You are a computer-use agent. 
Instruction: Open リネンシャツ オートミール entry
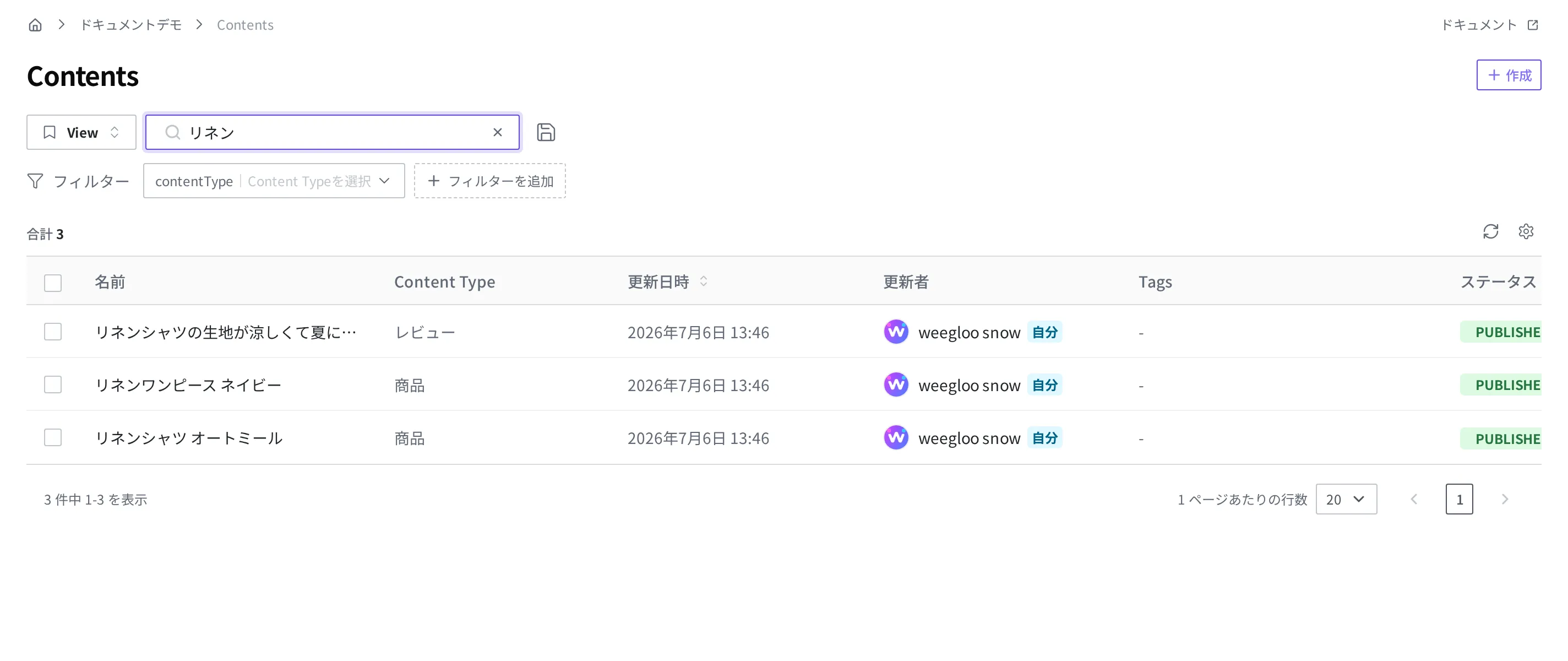189,438
